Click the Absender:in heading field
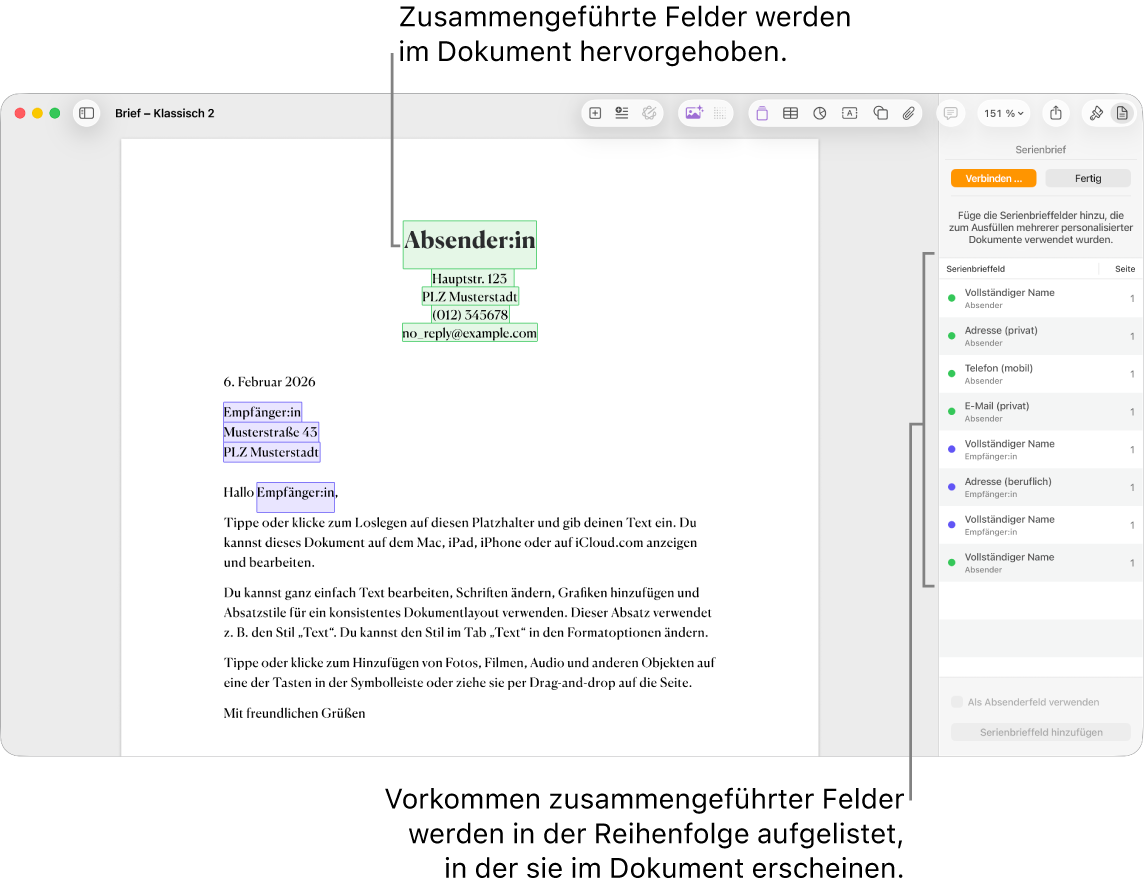This screenshot has width=1144, height=891. pyautogui.click(x=470, y=244)
